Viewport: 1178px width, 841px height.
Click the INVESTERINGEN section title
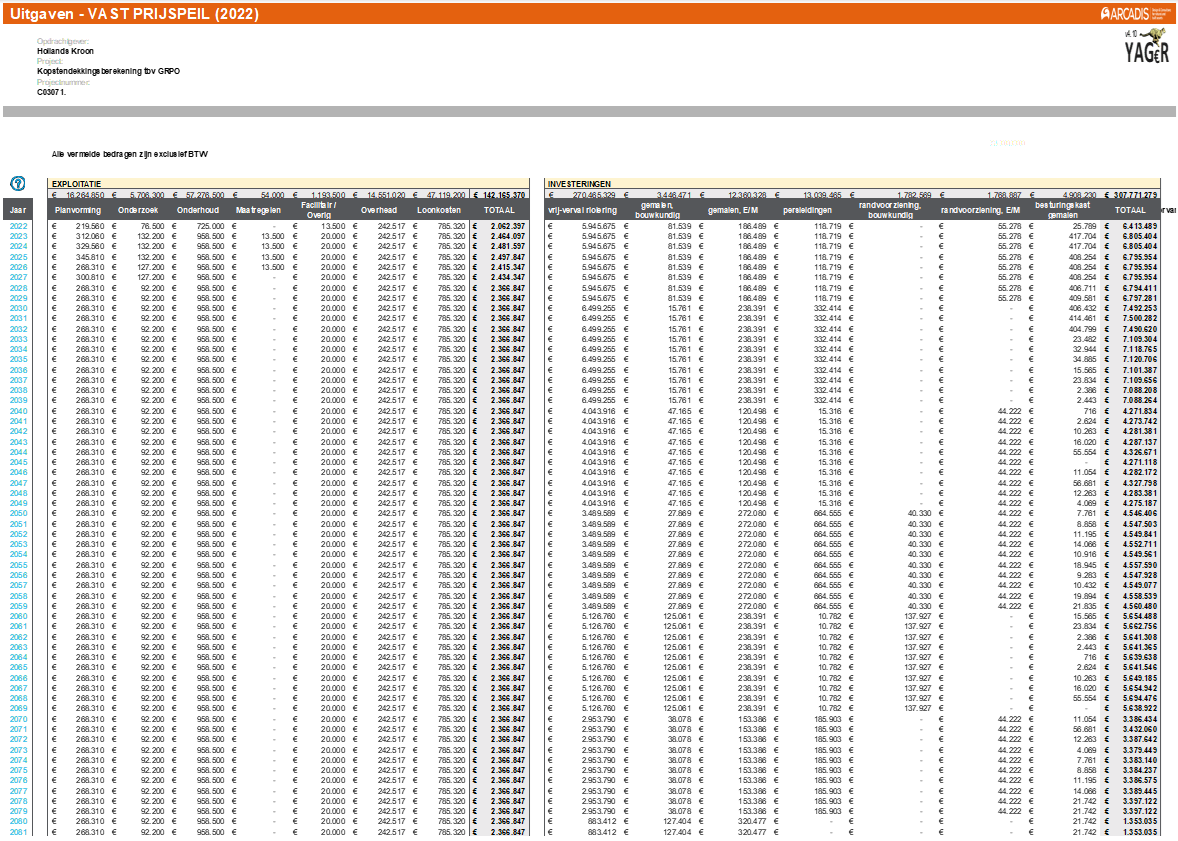(581, 184)
